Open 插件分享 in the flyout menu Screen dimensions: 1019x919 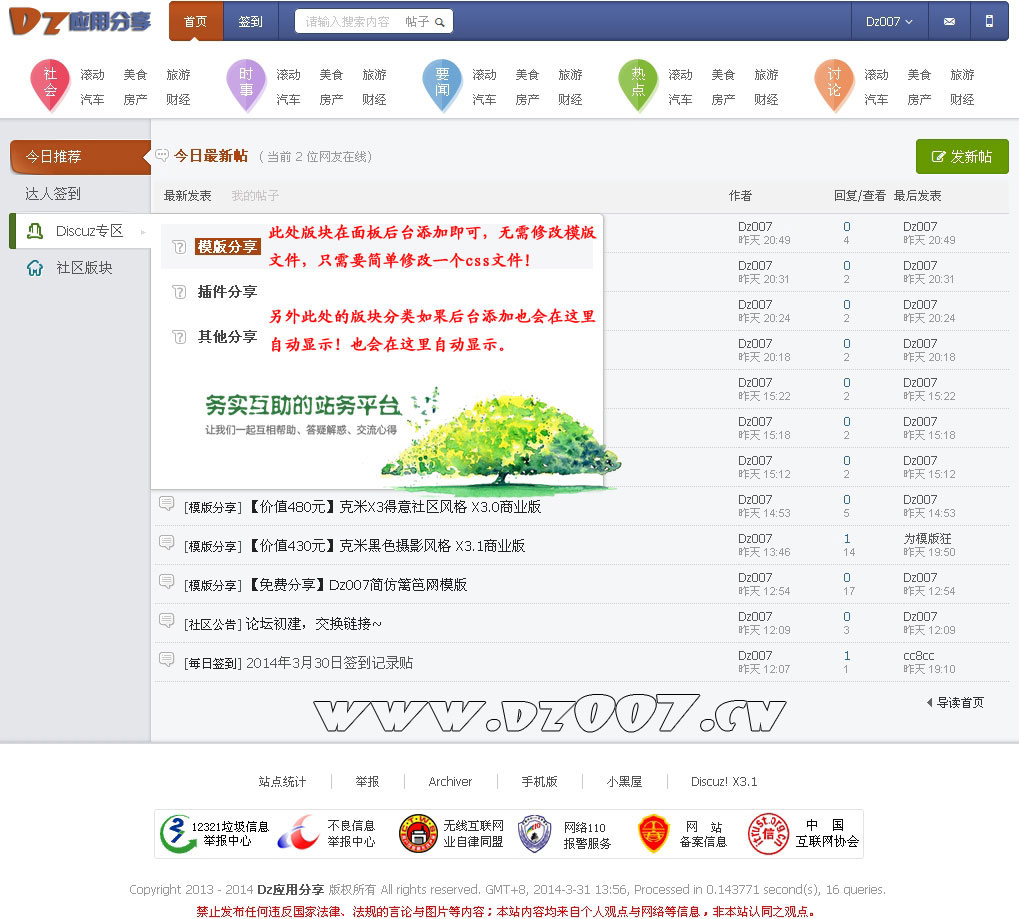[227, 292]
